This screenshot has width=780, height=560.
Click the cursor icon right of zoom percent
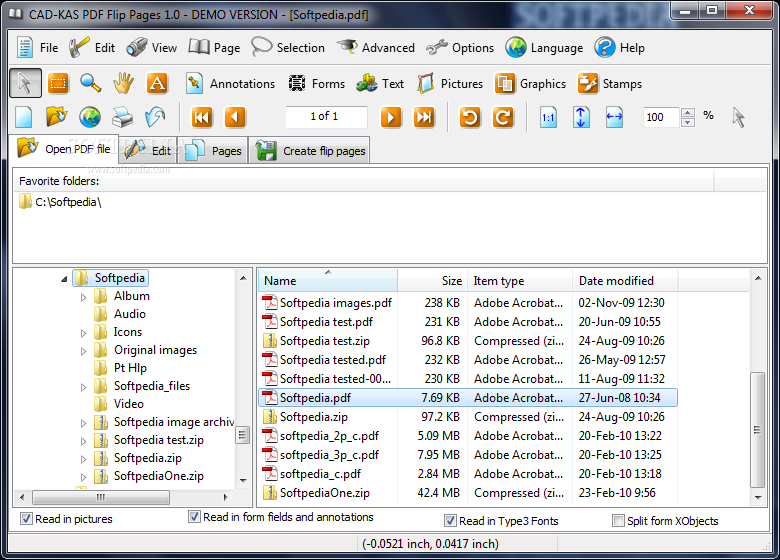tap(738, 117)
